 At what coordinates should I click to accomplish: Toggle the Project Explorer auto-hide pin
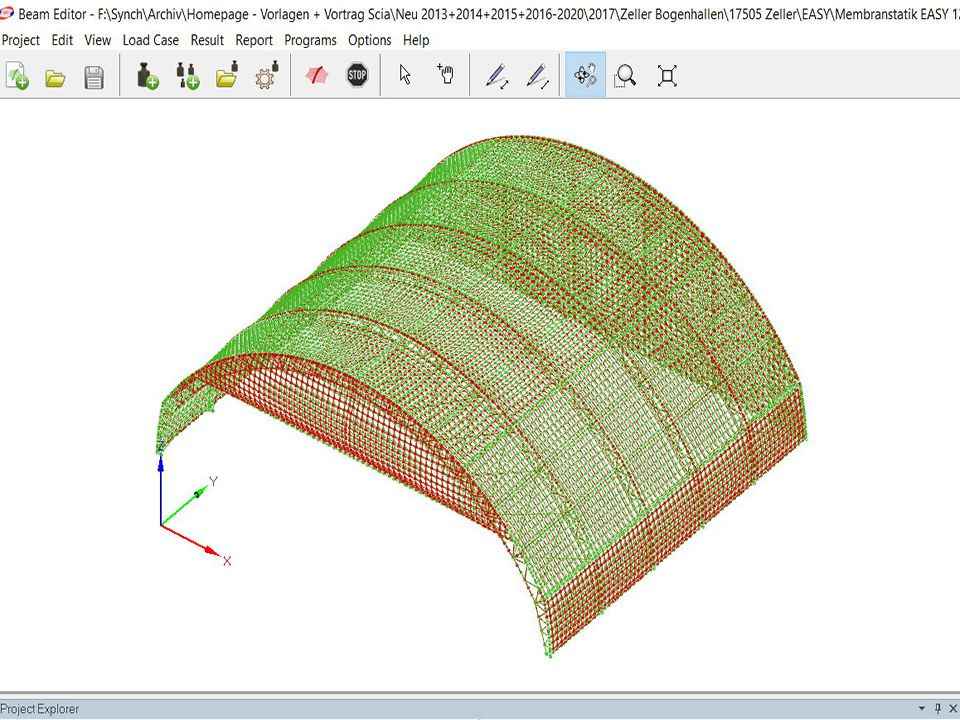pyautogui.click(x=938, y=710)
